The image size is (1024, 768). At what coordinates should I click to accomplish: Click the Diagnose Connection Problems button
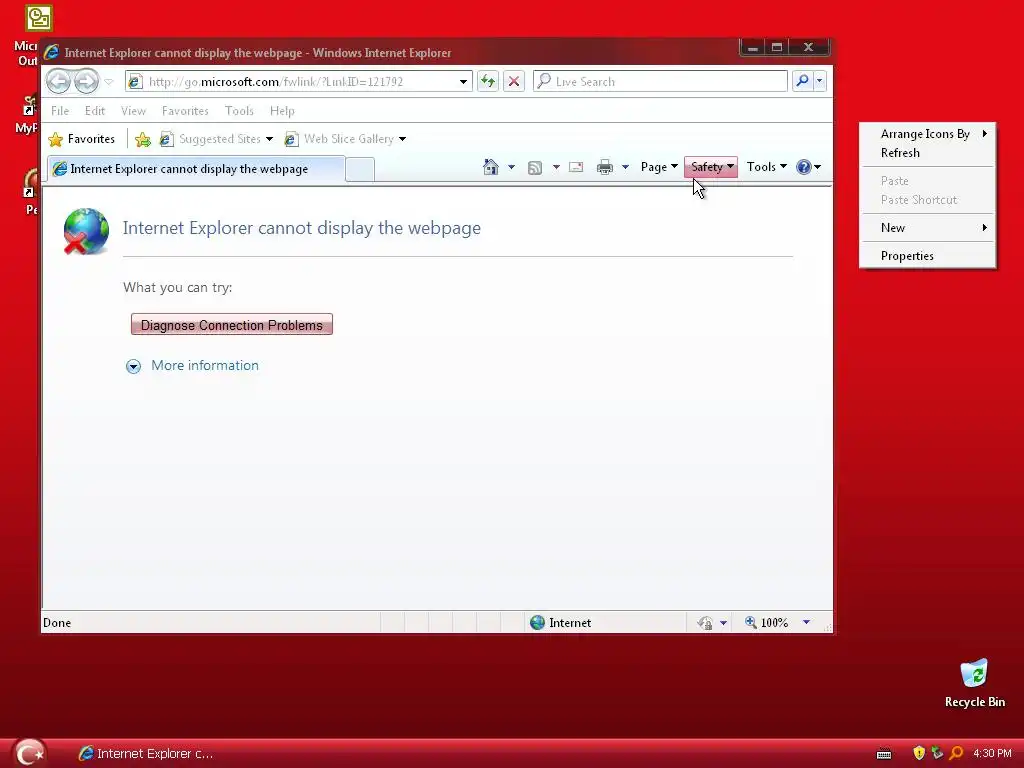[232, 325]
